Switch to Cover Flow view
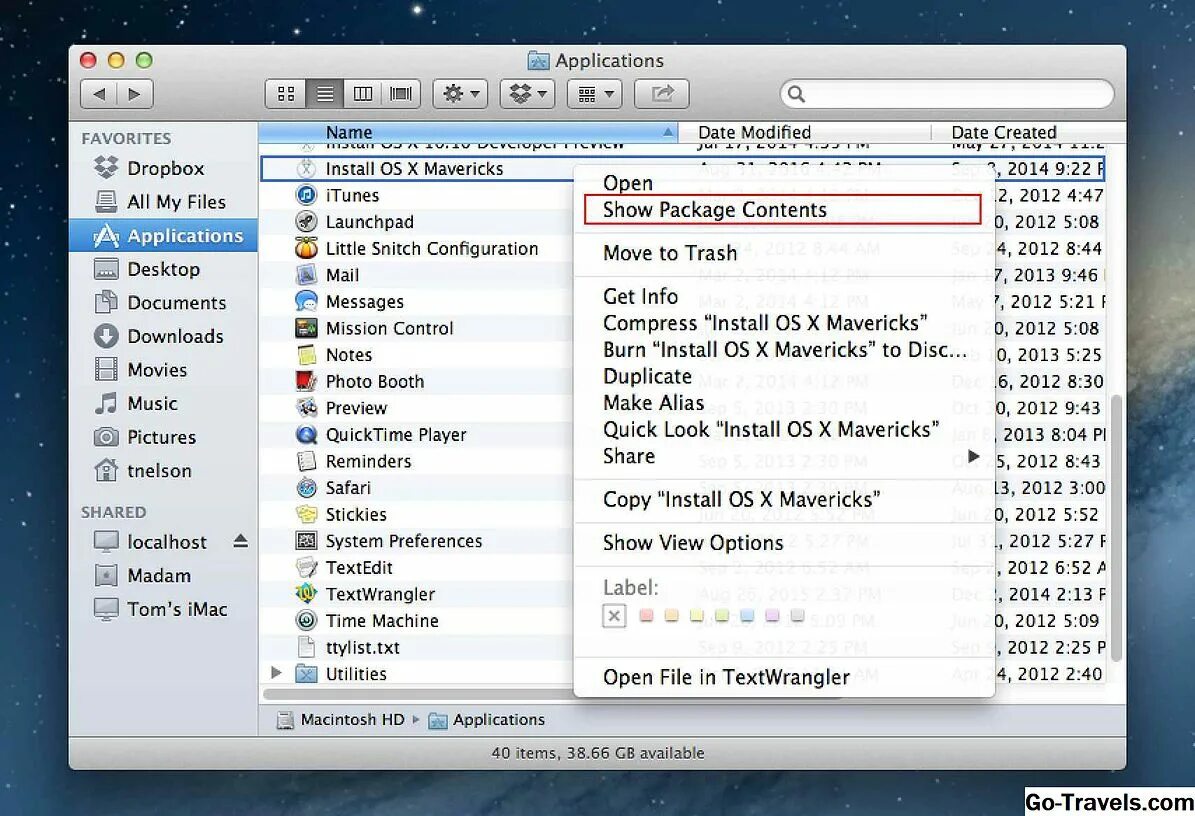Screen dimensions: 1195x816 (x=401, y=94)
